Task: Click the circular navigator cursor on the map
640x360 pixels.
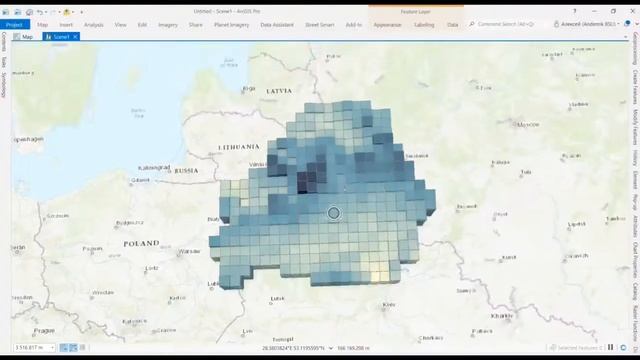Action: (334, 213)
